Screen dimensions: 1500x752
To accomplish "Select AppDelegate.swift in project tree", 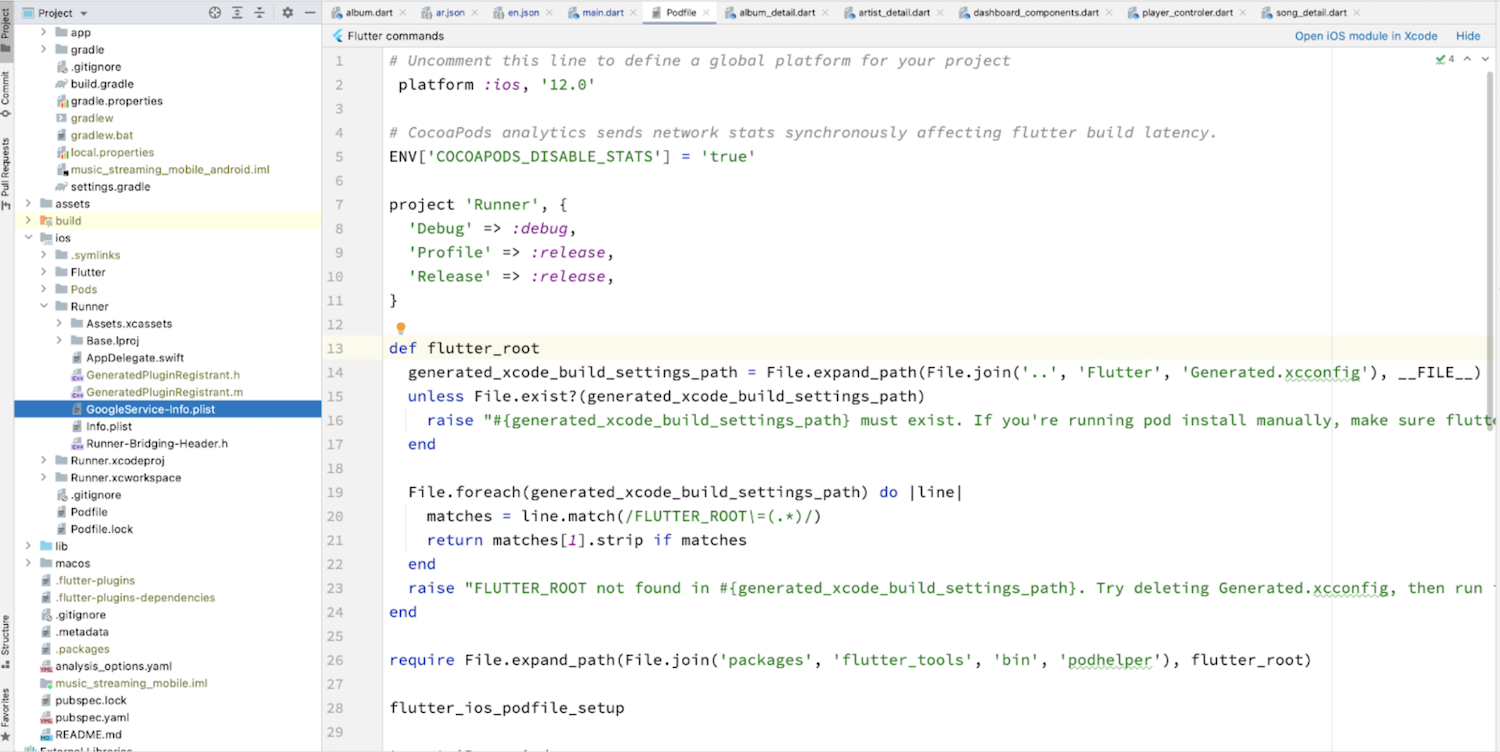I will pos(135,357).
